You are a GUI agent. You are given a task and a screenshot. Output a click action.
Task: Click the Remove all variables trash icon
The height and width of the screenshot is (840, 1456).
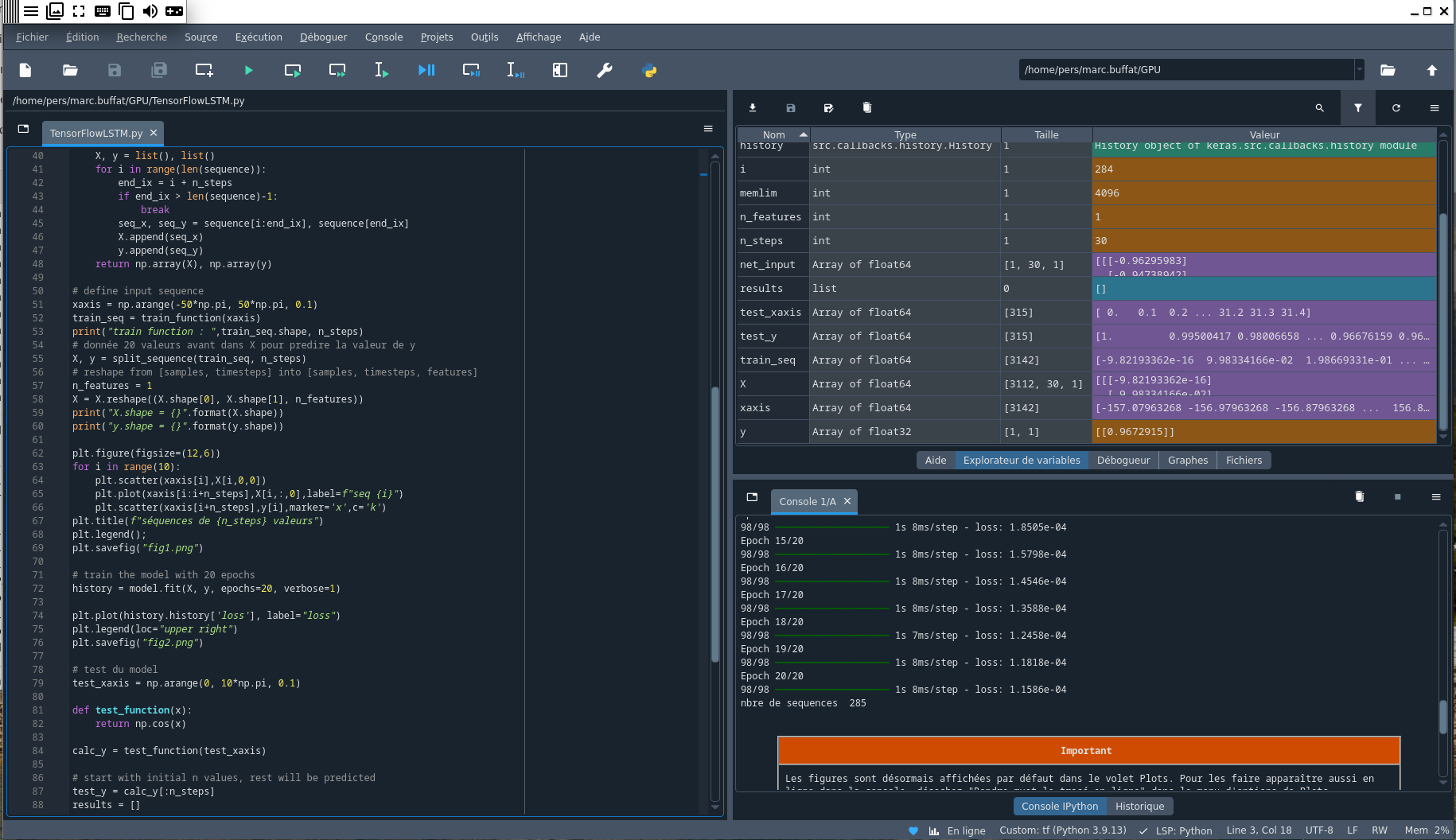[x=867, y=108]
